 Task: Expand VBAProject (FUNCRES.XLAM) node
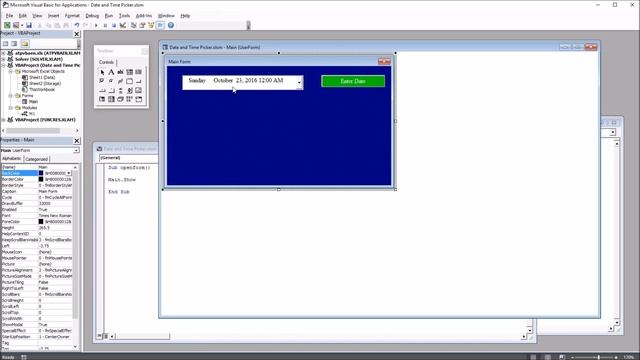click(x=4, y=120)
